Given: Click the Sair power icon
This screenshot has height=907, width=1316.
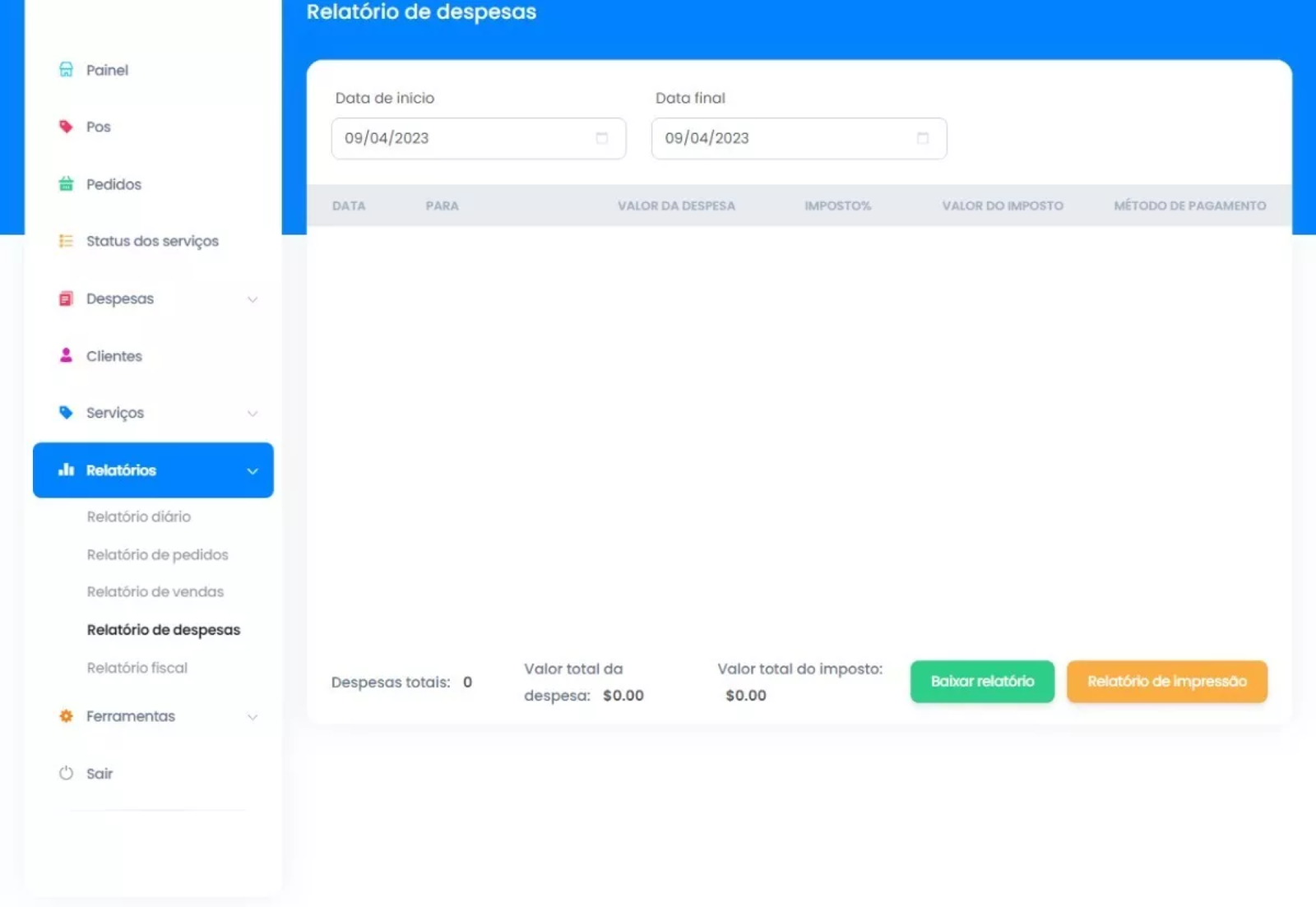Looking at the screenshot, I should pyautogui.click(x=66, y=773).
